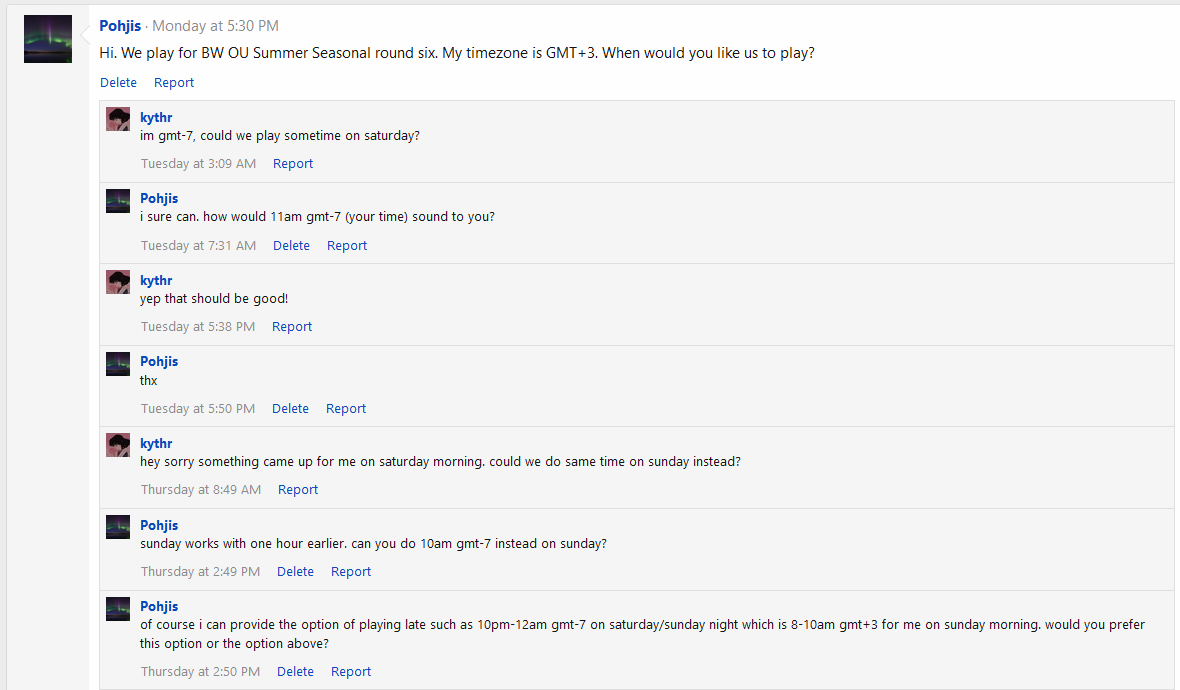Report kythr's Tuesday 5:38 PM comment
1180x690 pixels.
(x=292, y=327)
